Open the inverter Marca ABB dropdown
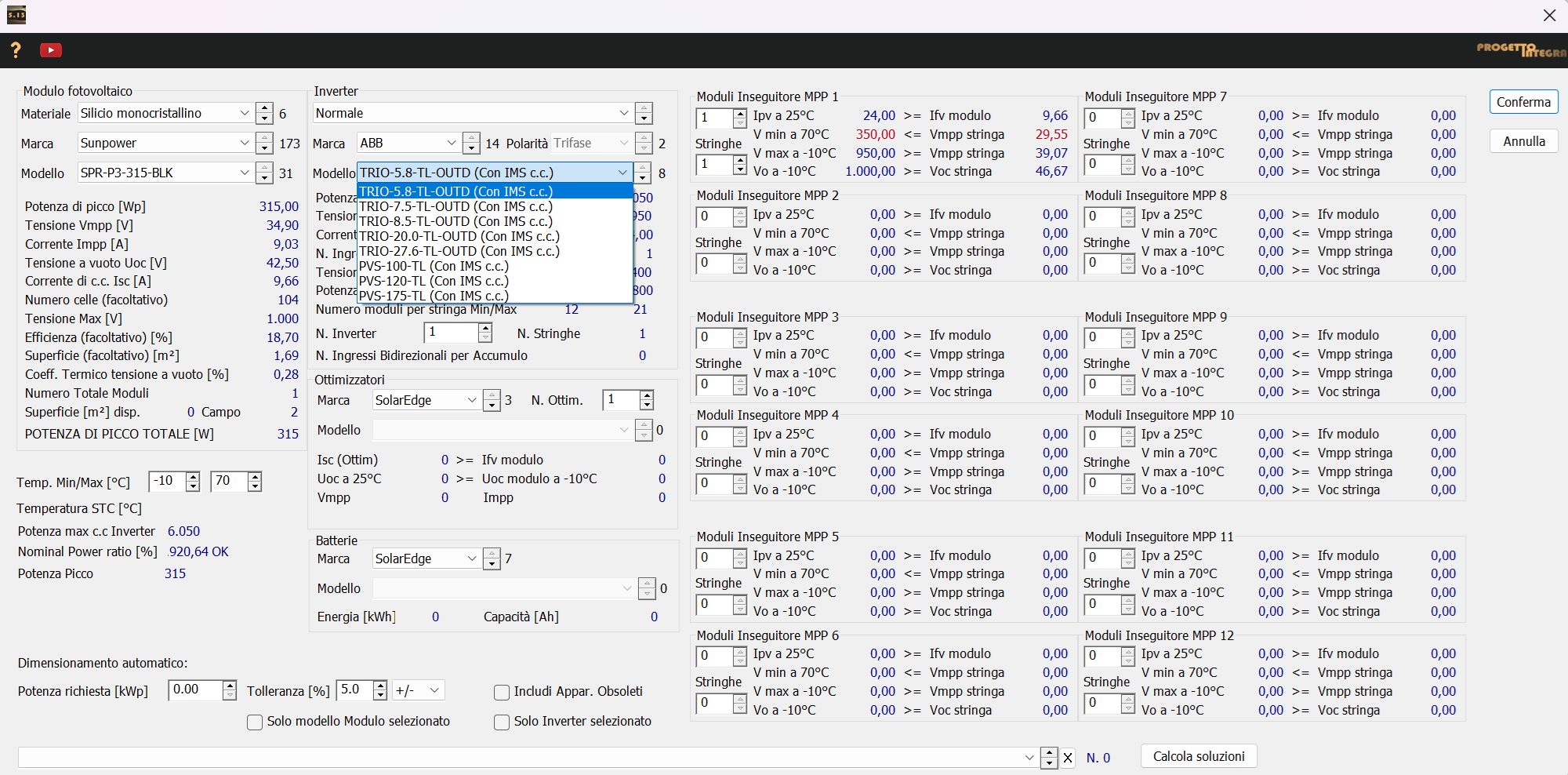The image size is (1568, 775). pyautogui.click(x=408, y=143)
